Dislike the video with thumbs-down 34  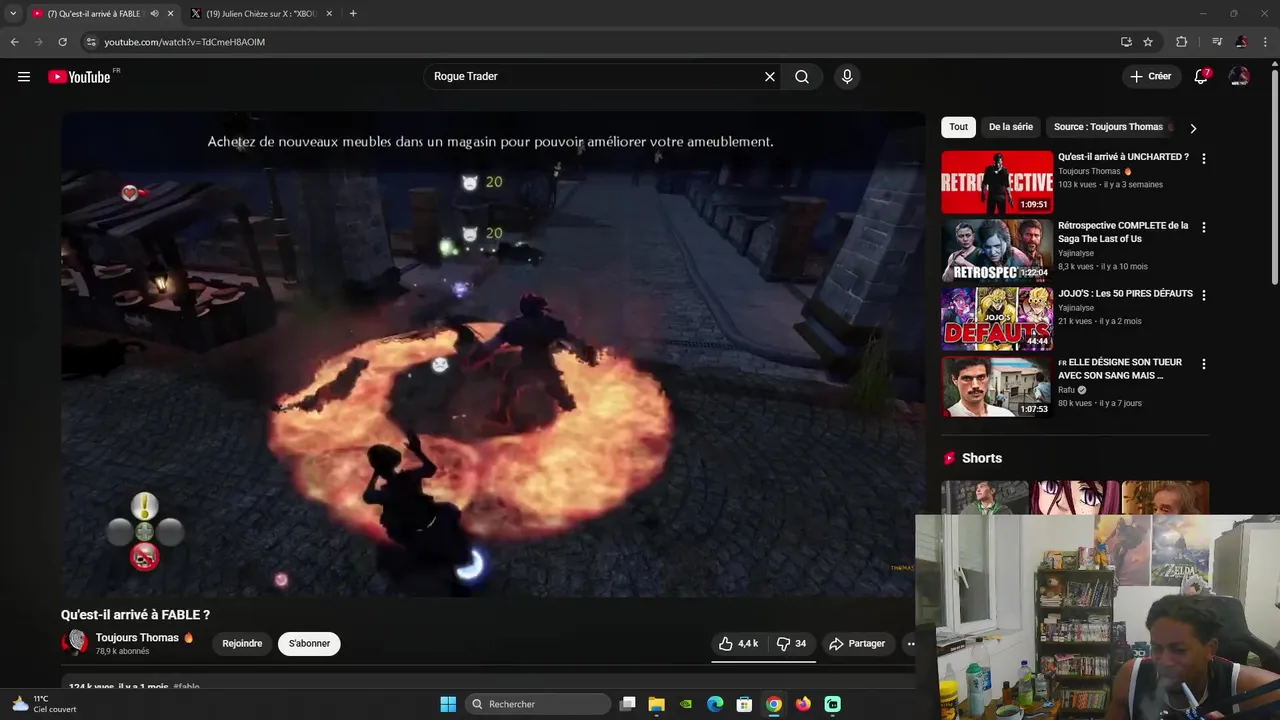pyautogui.click(x=791, y=644)
